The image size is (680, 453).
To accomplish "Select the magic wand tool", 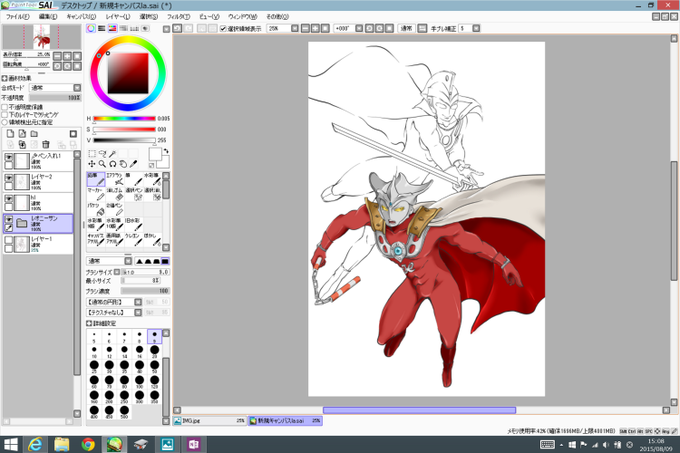I will (x=113, y=153).
